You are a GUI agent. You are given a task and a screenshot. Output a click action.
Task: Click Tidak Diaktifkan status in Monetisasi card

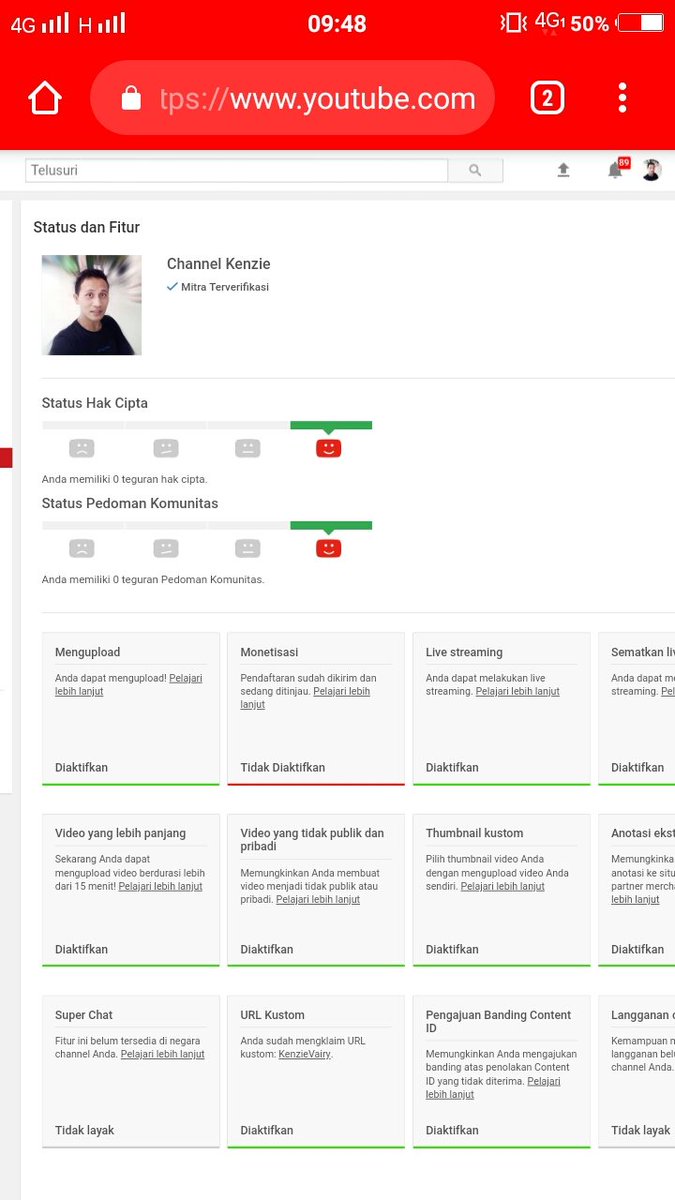[283, 768]
